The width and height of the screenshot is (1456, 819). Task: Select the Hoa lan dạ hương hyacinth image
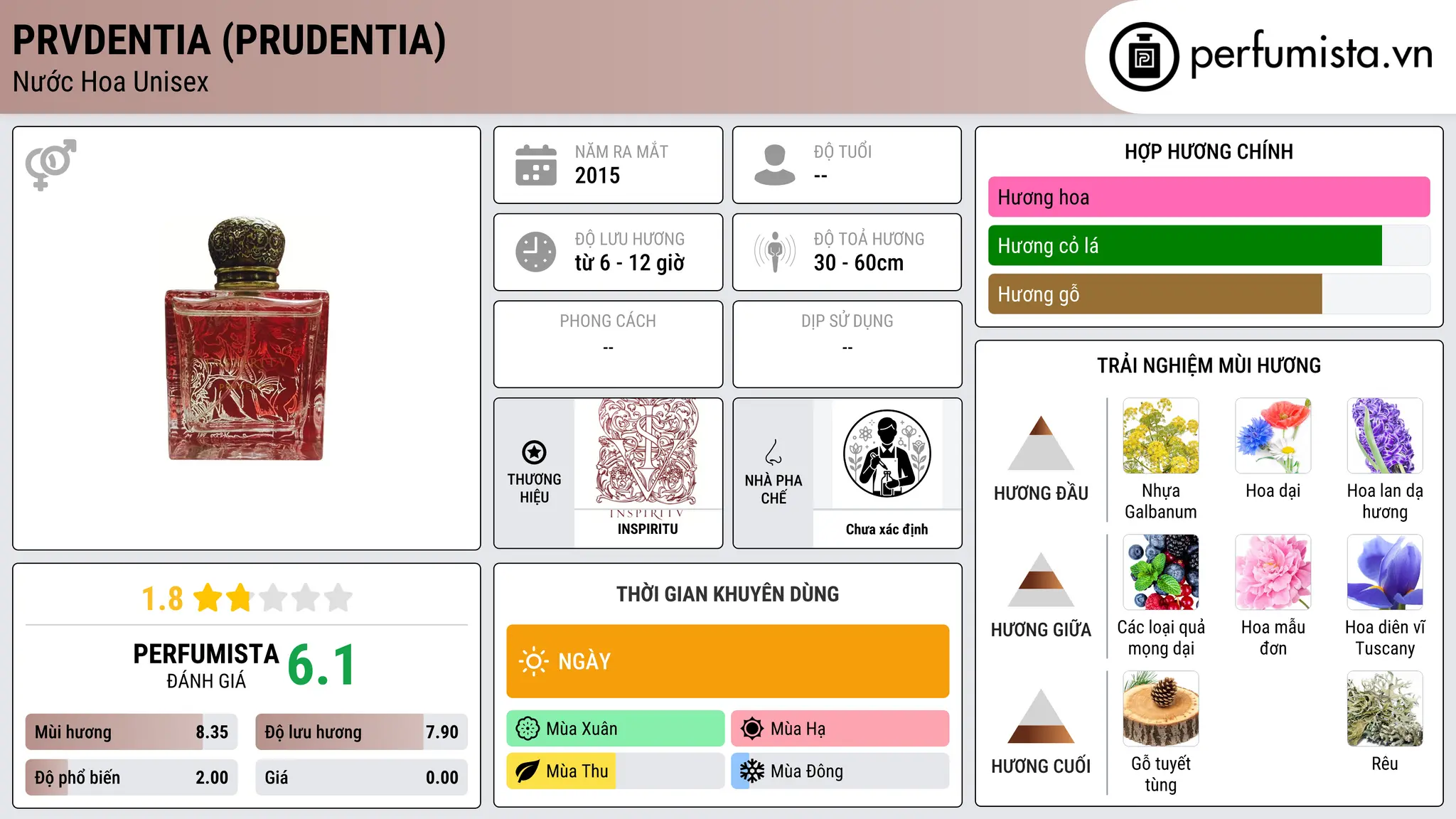pyautogui.click(x=1385, y=436)
